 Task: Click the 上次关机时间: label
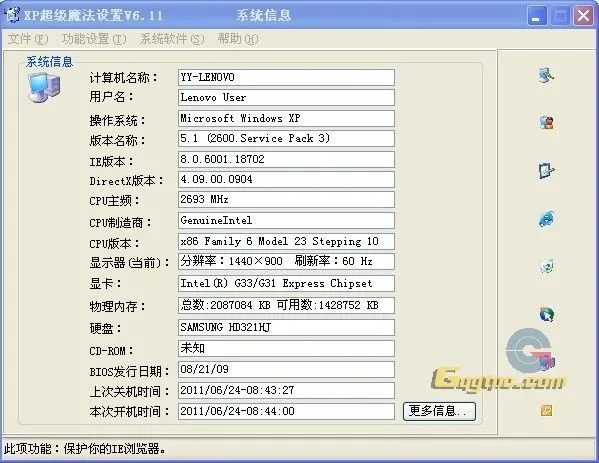130,392
